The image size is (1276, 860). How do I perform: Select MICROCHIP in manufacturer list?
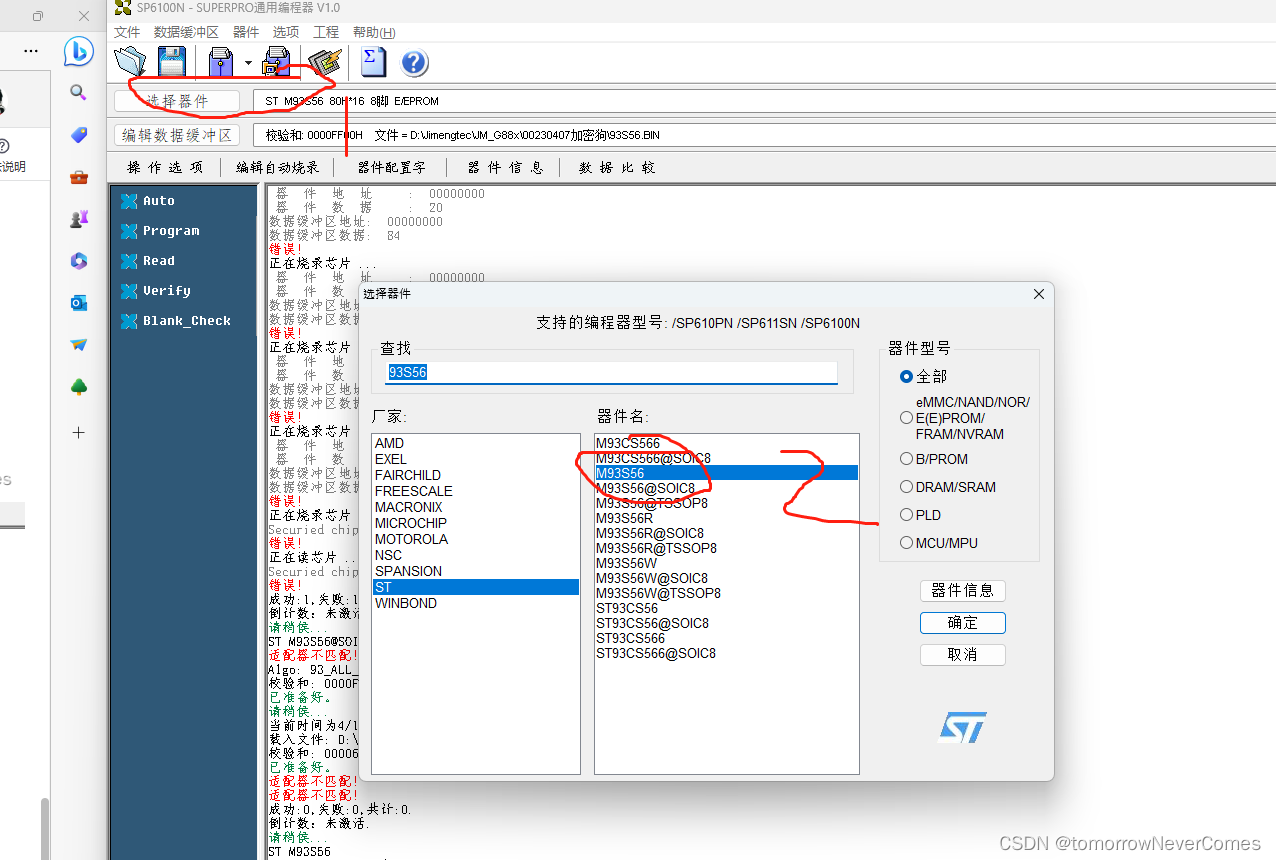tap(475, 523)
